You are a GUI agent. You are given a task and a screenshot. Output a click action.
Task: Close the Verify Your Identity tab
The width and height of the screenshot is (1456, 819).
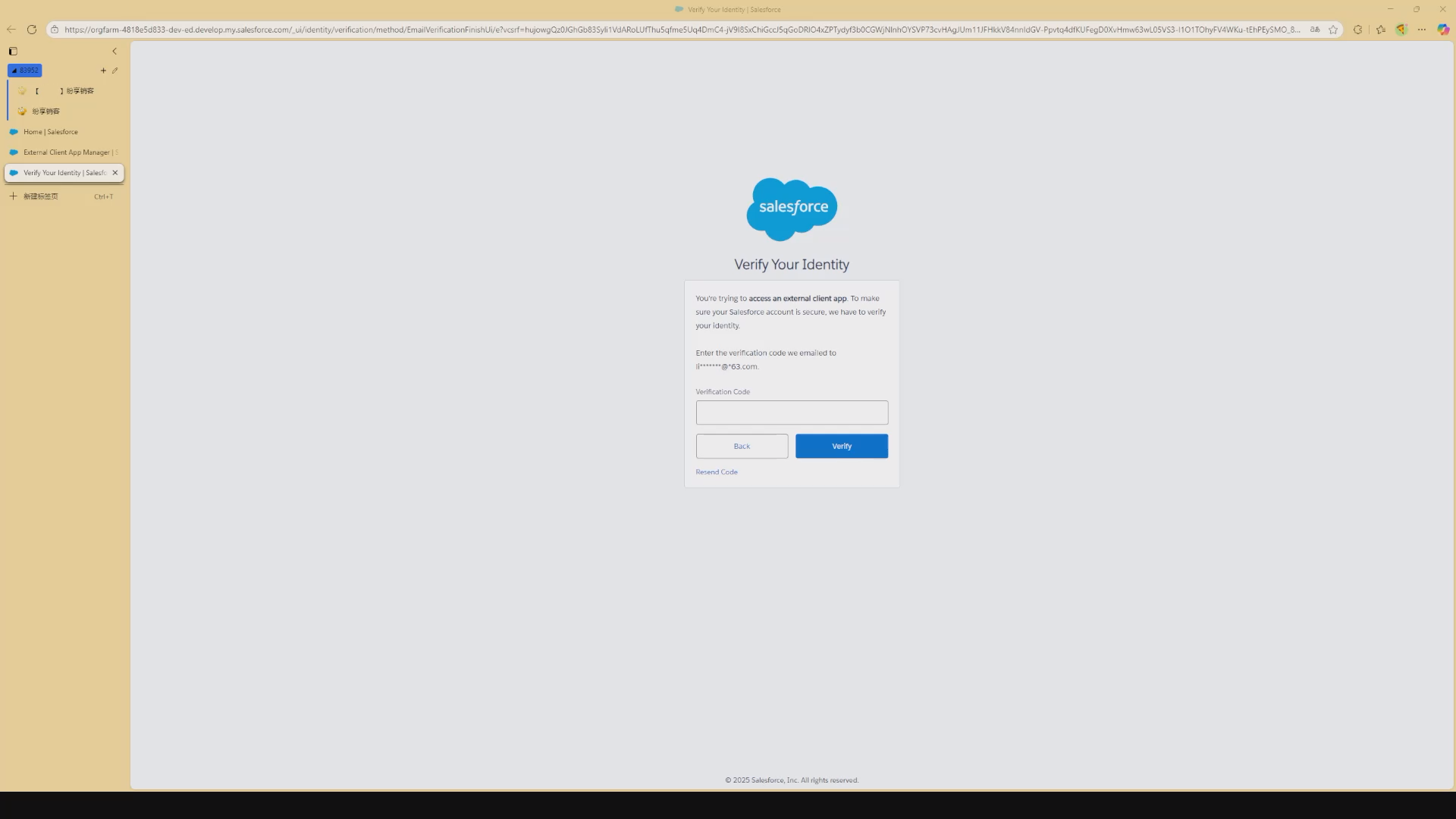click(115, 173)
